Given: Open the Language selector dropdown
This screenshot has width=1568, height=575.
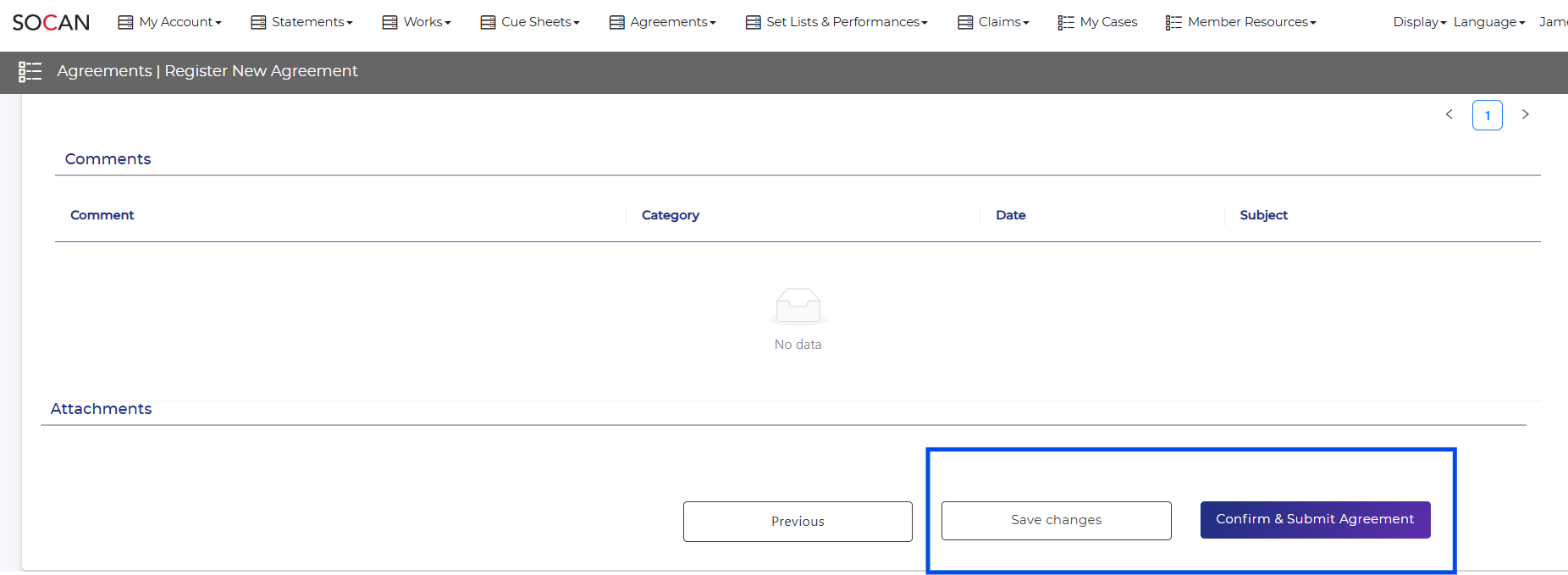Looking at the screenshot, I should (1488, 22).
